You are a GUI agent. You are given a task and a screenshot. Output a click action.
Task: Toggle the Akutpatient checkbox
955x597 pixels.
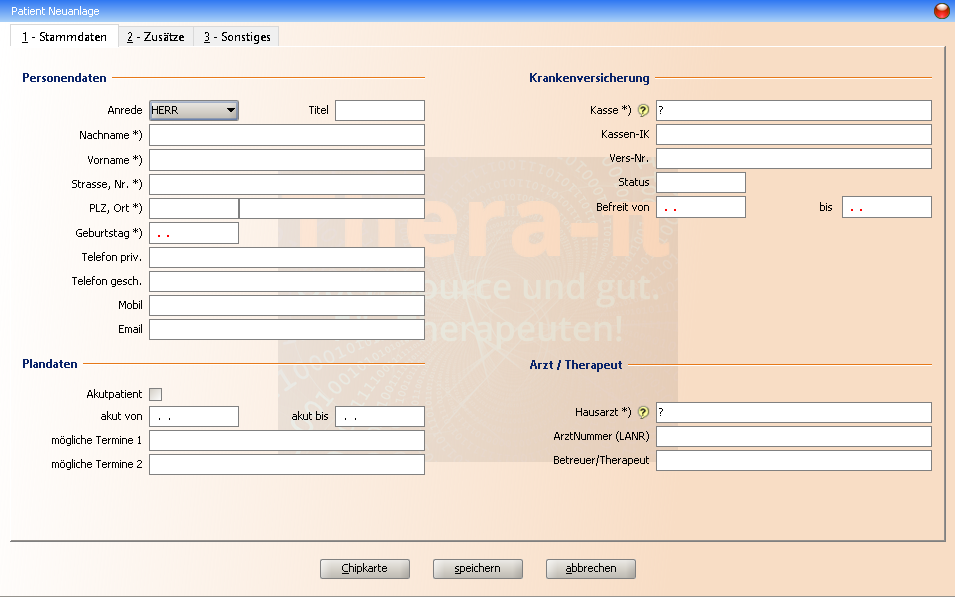(x=155, y=395)
